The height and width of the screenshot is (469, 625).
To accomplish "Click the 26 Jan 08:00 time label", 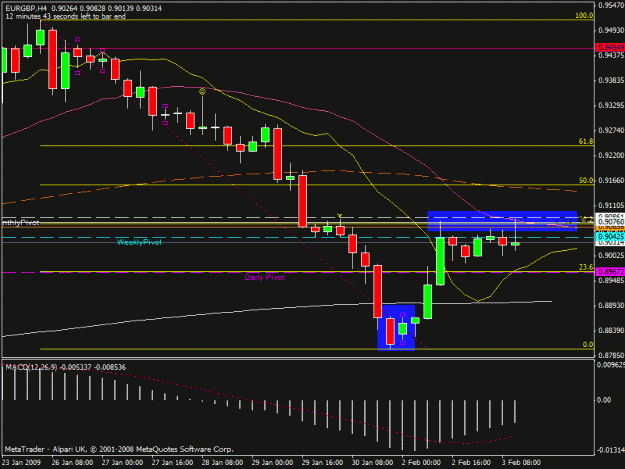I will [x=73, y=463].
